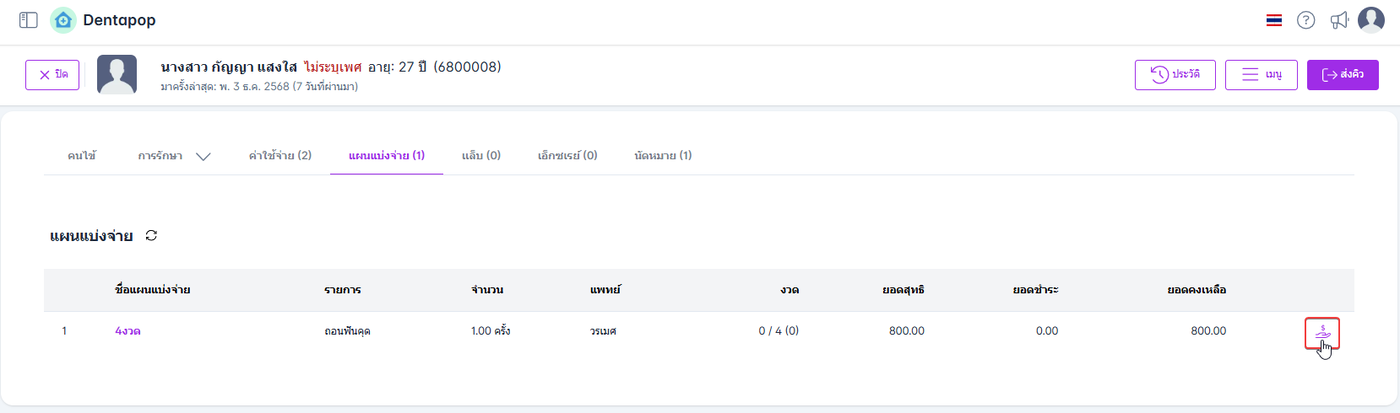Open the megaphone announcements icon
The height and width of the screenshot is (413, 1400).
point(1339,20)
